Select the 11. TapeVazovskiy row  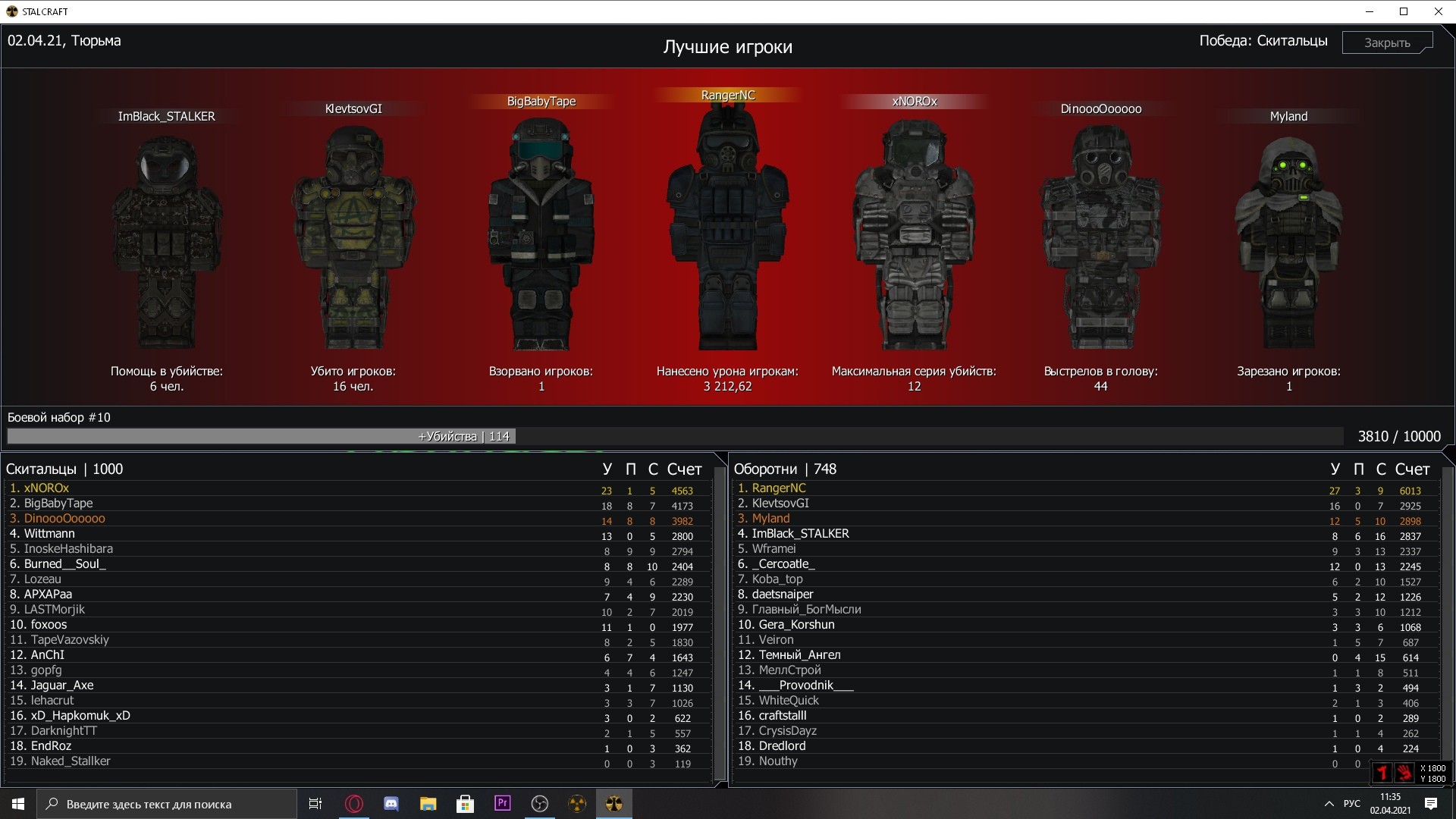(x=358, y=640)
